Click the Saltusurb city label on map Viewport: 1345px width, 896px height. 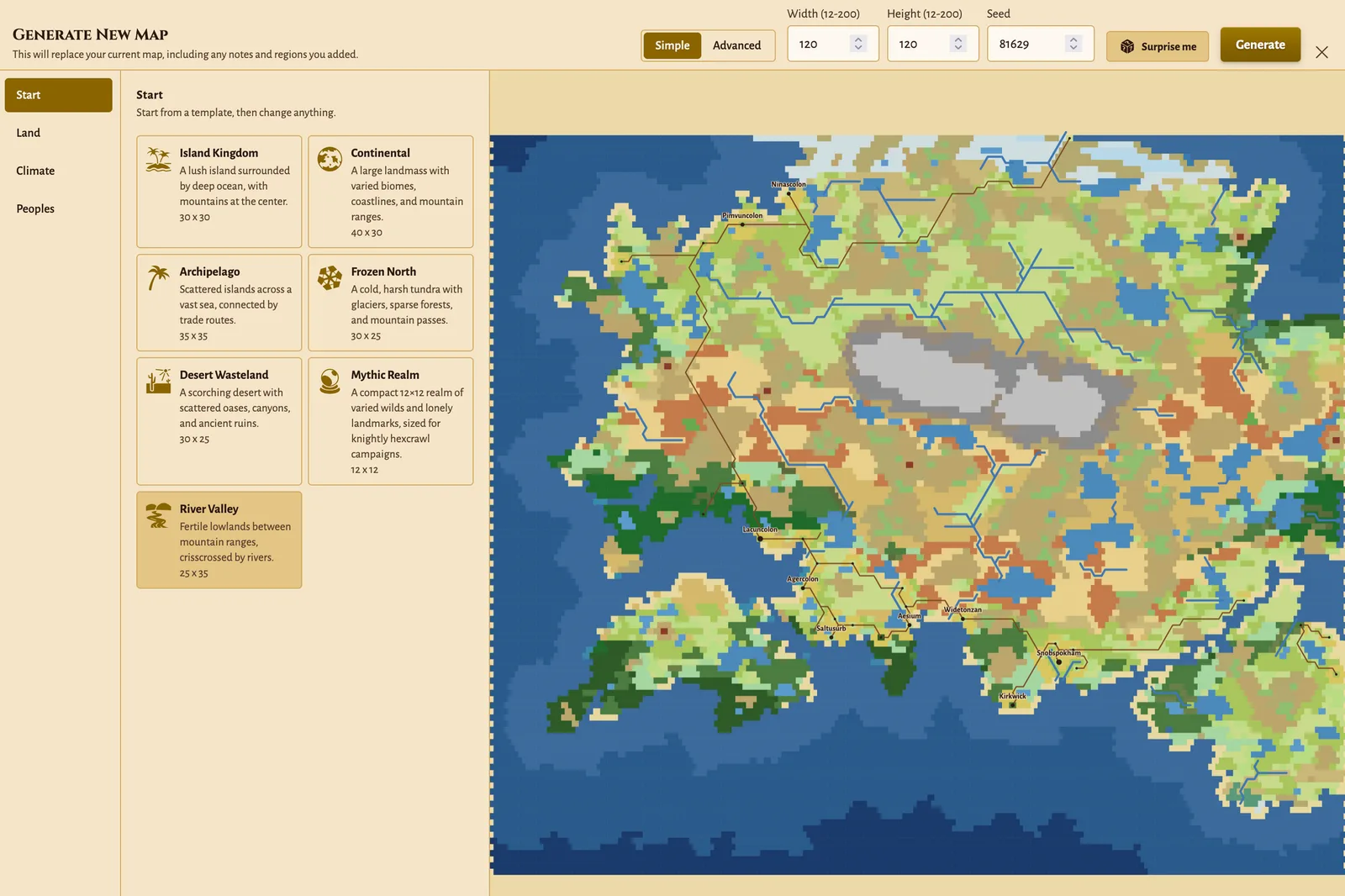(x=831, y=628)
